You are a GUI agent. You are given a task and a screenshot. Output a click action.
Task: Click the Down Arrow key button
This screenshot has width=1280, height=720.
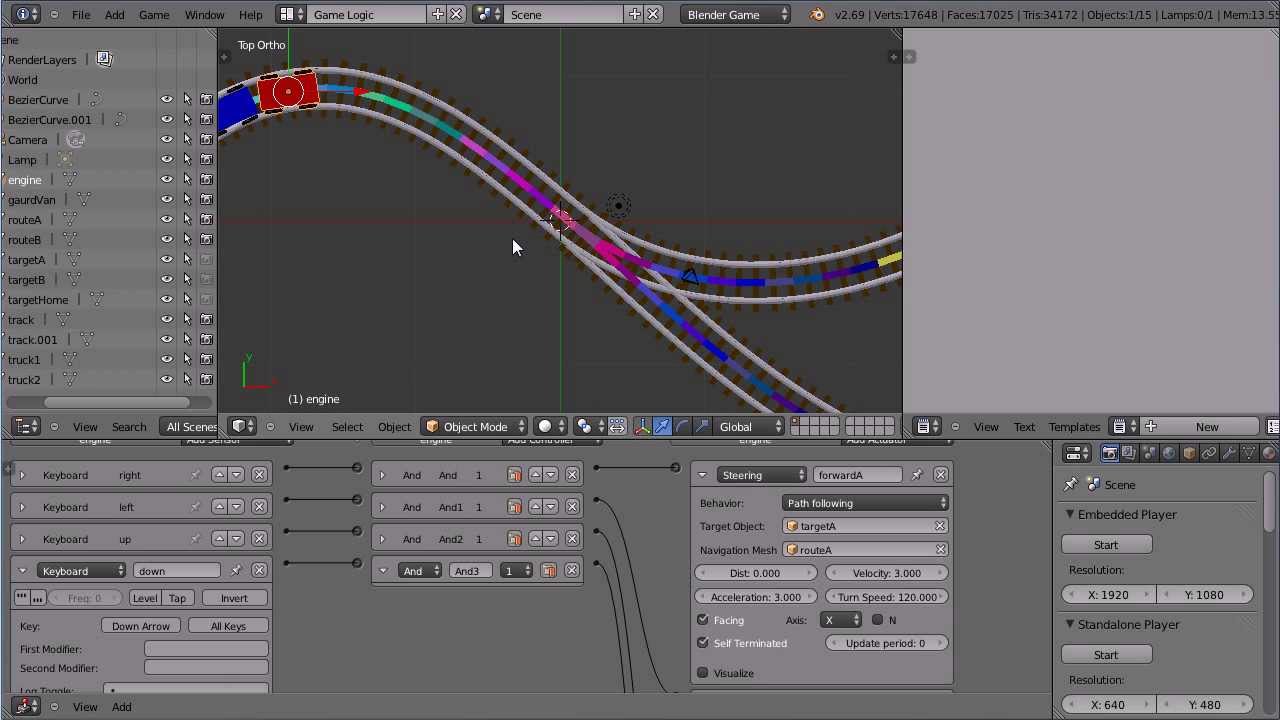pyautogui.click(x=141, y=626)
